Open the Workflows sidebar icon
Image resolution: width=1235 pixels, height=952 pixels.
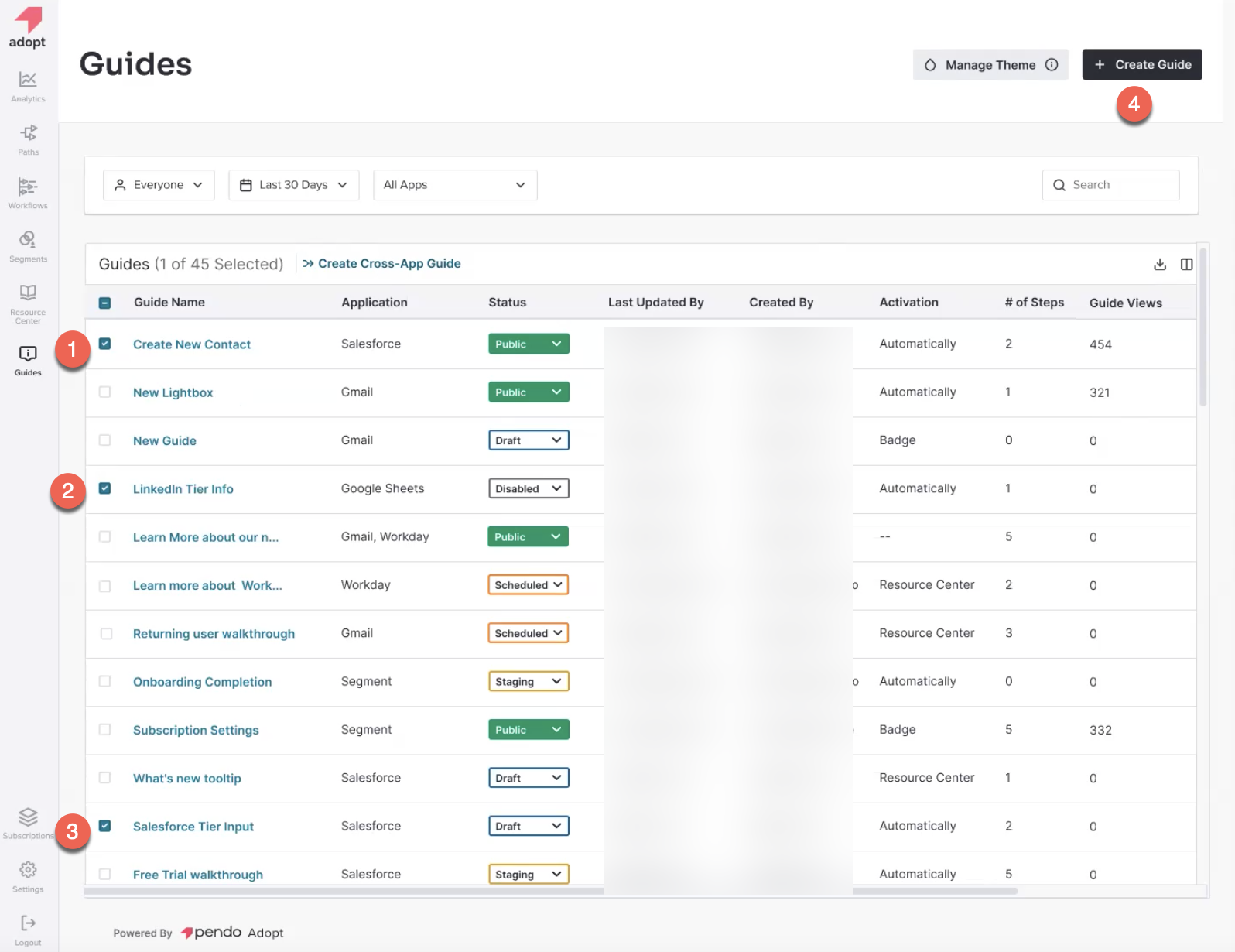coord(28,193)
